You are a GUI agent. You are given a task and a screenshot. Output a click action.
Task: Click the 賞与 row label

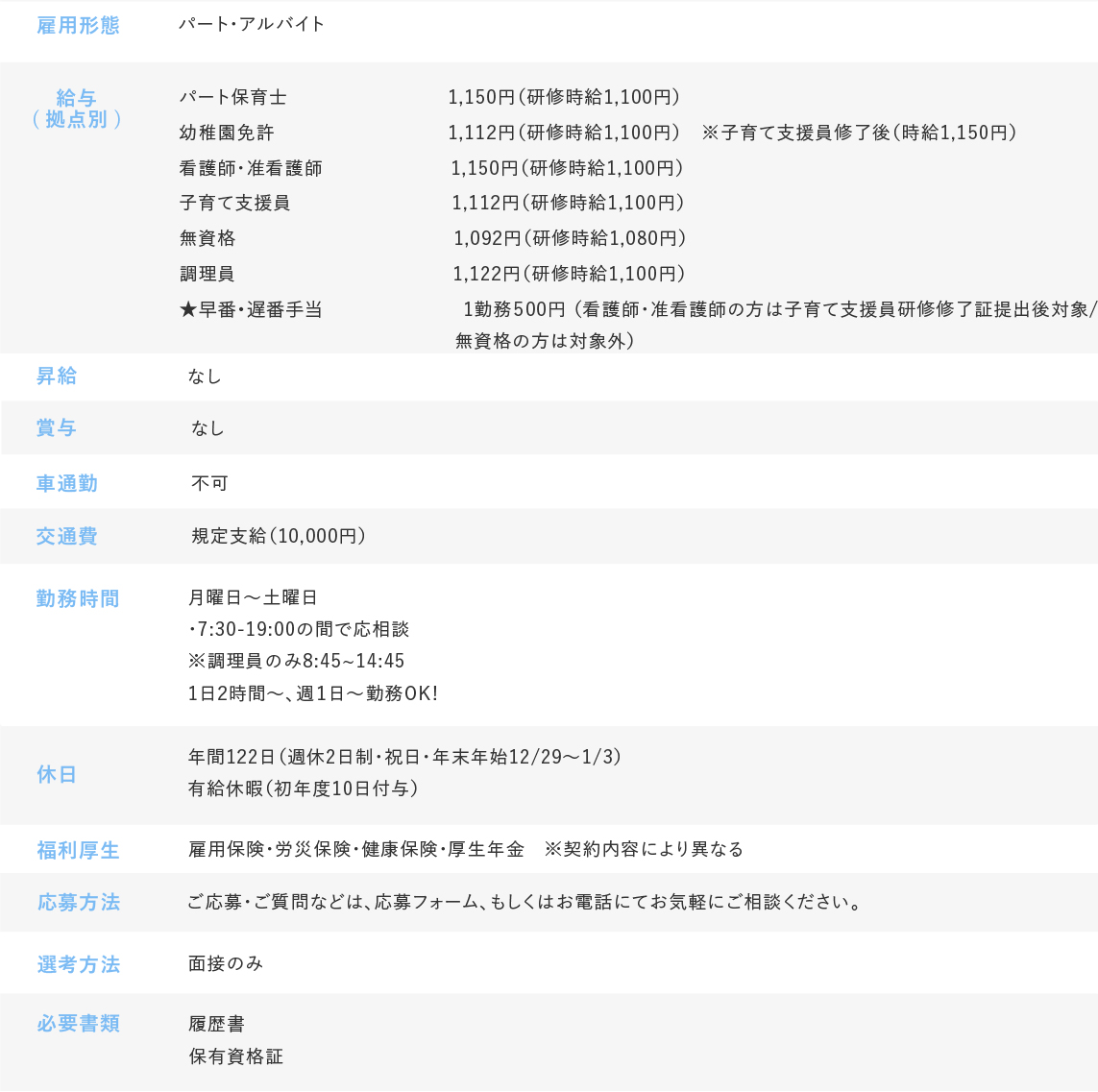pos(57,428)
